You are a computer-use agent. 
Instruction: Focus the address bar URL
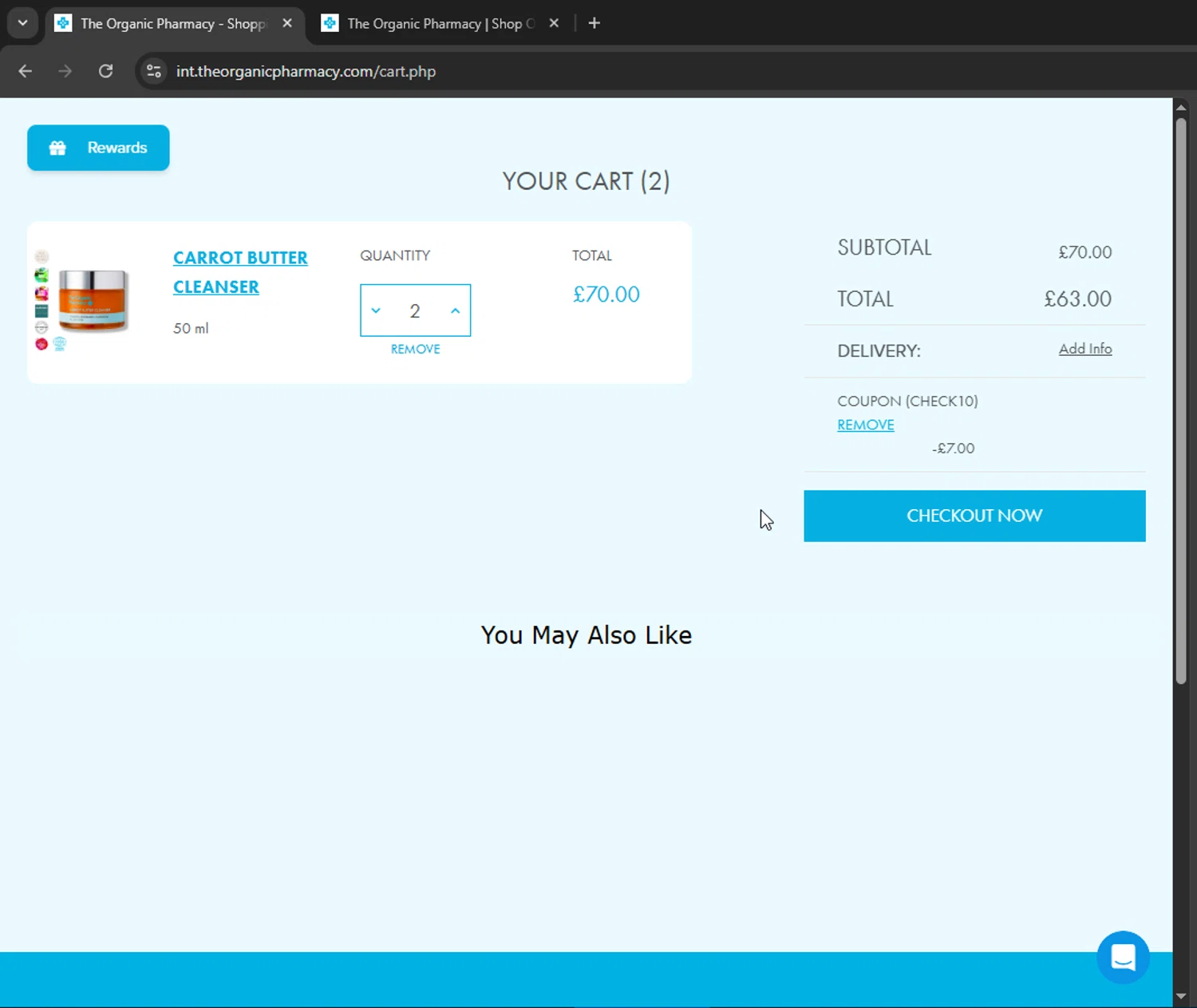[x=306, y=71]
